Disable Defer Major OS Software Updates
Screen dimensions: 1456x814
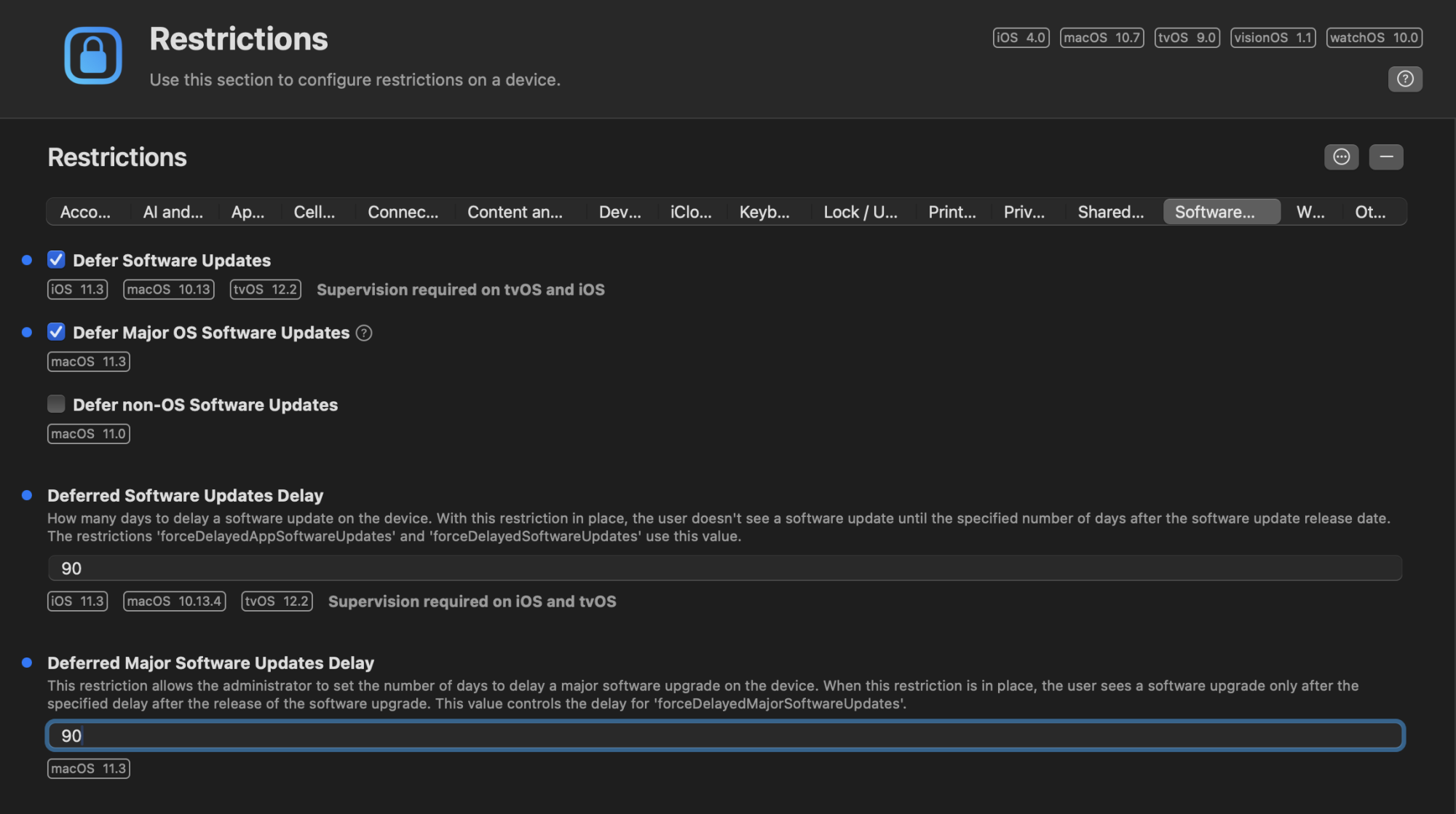pyautogui.click(x=56, y=332)
